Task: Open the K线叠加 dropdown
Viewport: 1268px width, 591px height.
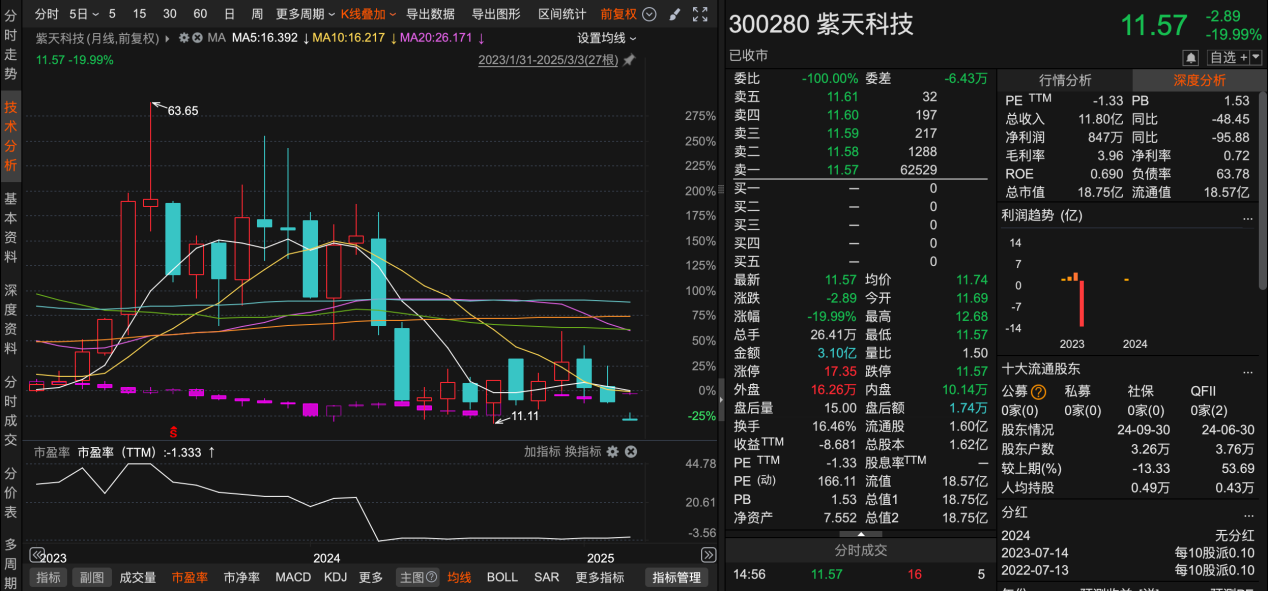Action: [x=368, y=14]
